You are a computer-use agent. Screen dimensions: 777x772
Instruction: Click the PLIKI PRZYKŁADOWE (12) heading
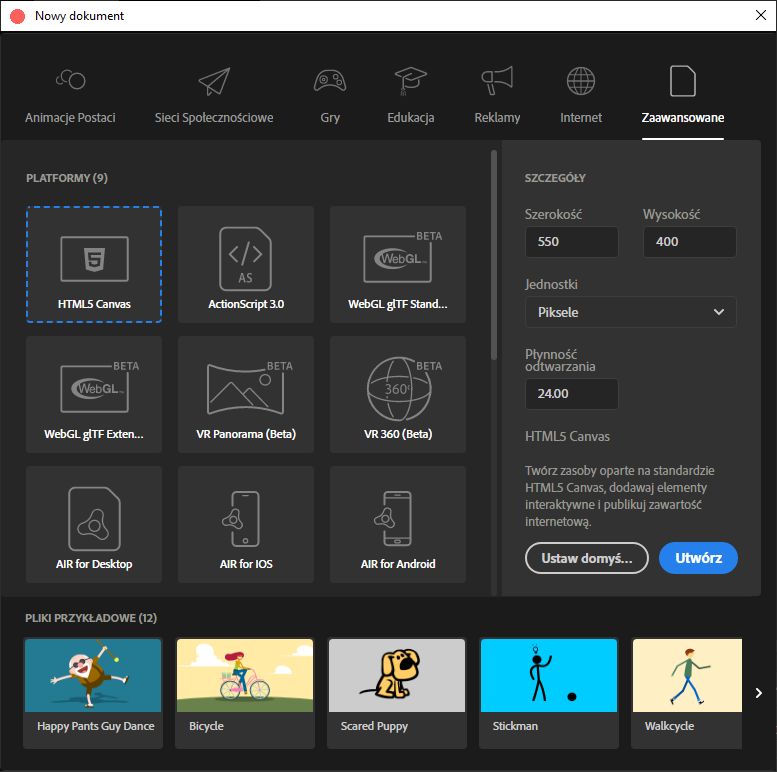[91, 618]
